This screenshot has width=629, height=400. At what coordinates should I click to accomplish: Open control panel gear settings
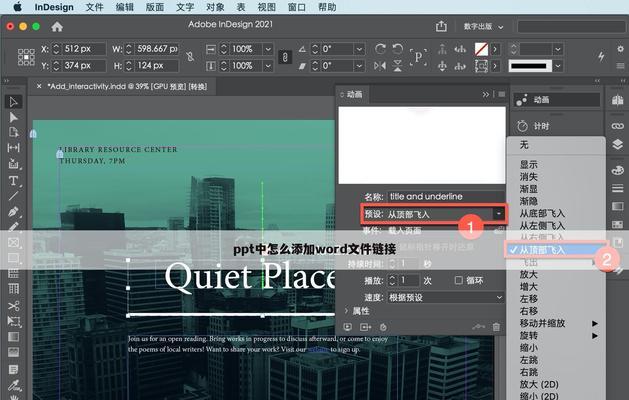pyautogui.click(x=621, y=49)
